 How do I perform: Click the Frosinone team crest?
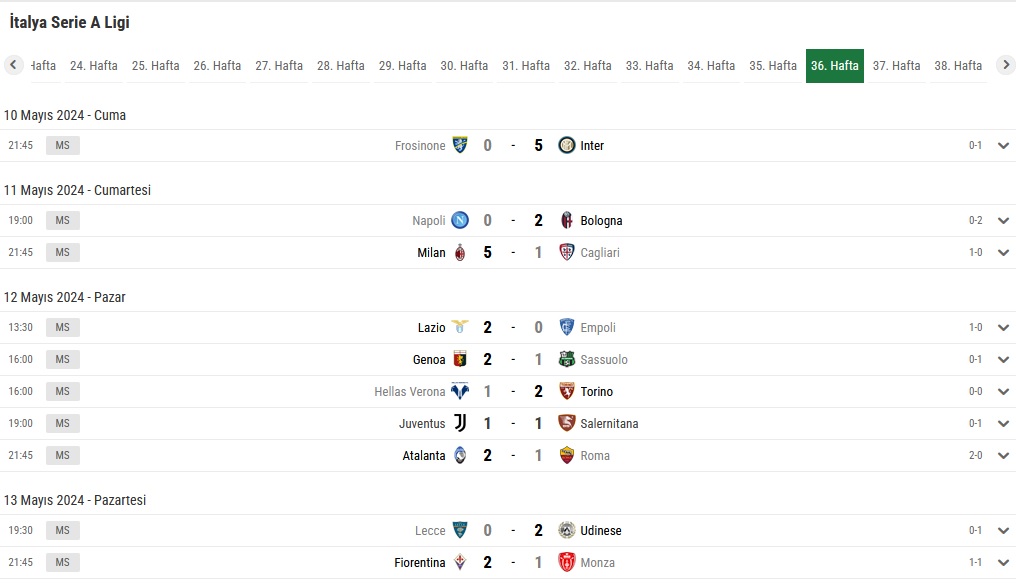pyautogui.click(x=460, y=145)
